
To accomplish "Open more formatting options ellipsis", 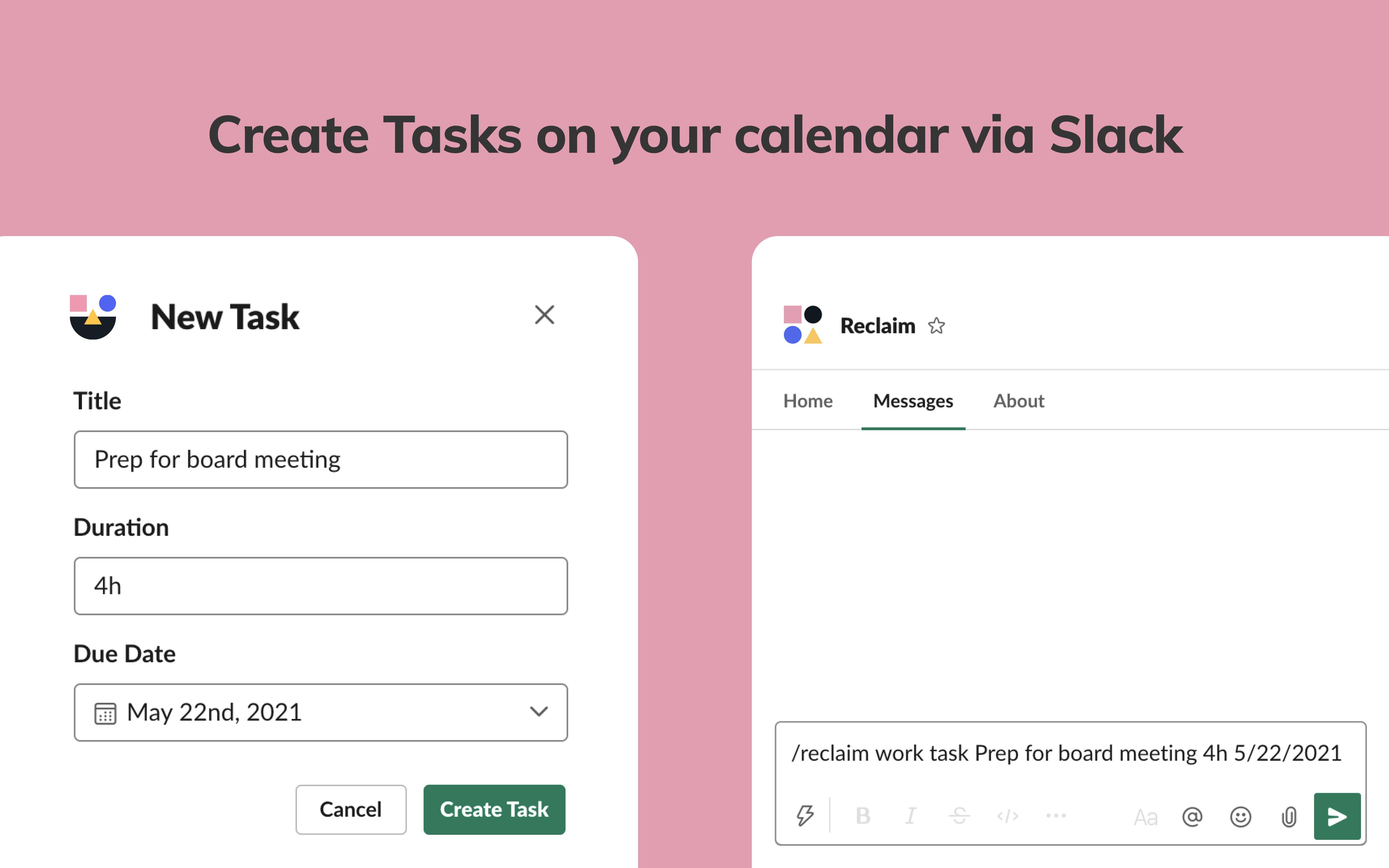I will [1056, 816].
